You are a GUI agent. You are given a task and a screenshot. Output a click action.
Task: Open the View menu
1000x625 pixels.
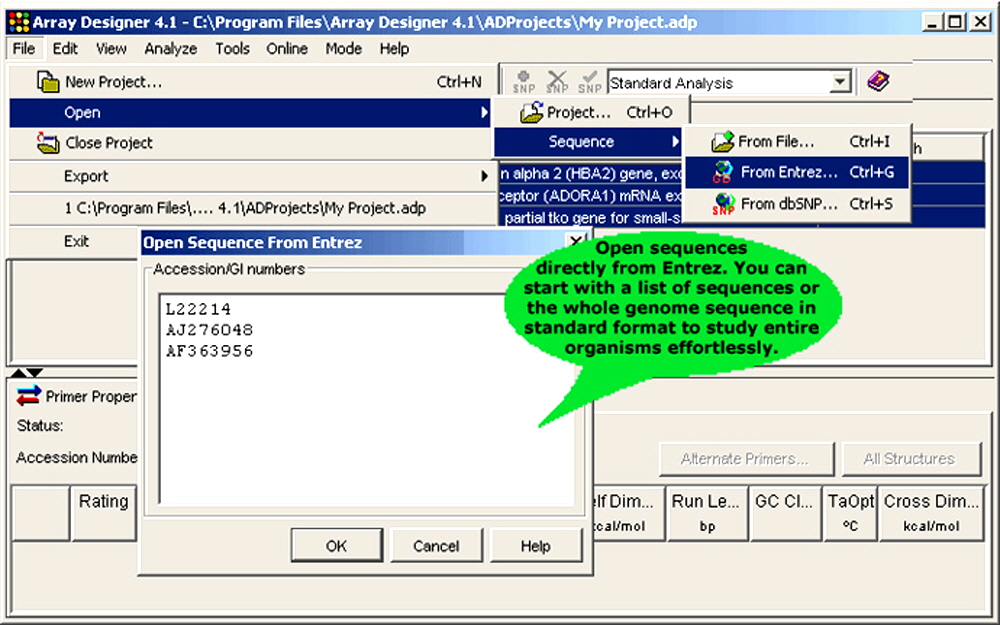[111, 48]
